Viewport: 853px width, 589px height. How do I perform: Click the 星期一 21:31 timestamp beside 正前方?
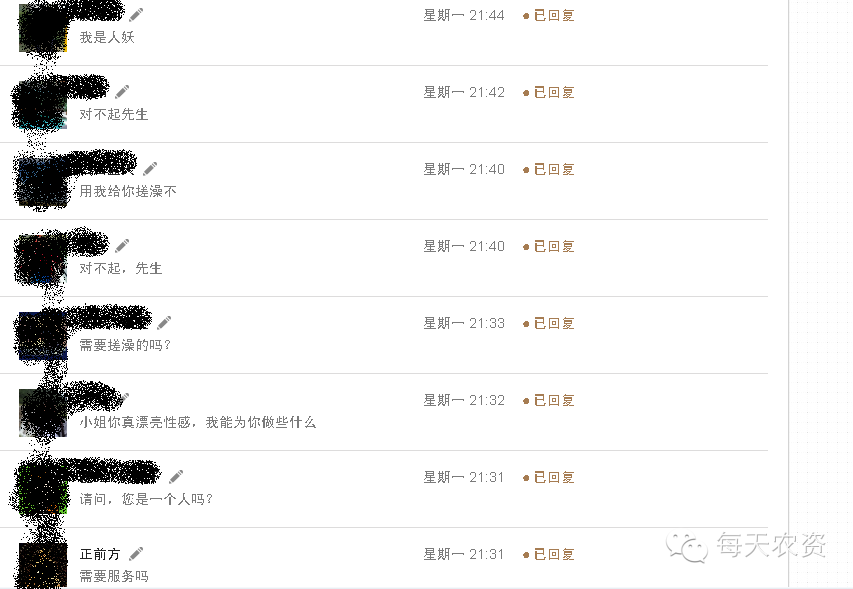click(x=463, y=554)
